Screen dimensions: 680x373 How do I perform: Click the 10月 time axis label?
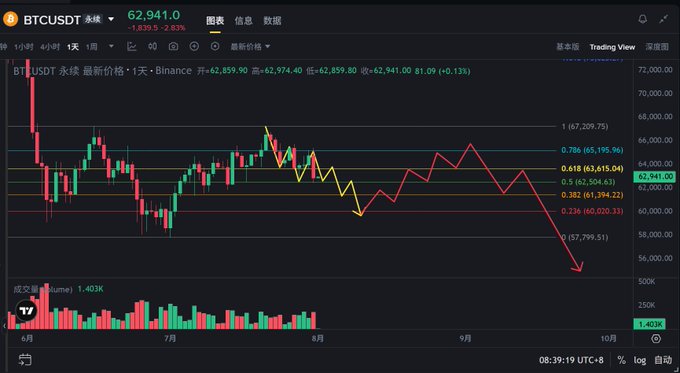point(608,338)
